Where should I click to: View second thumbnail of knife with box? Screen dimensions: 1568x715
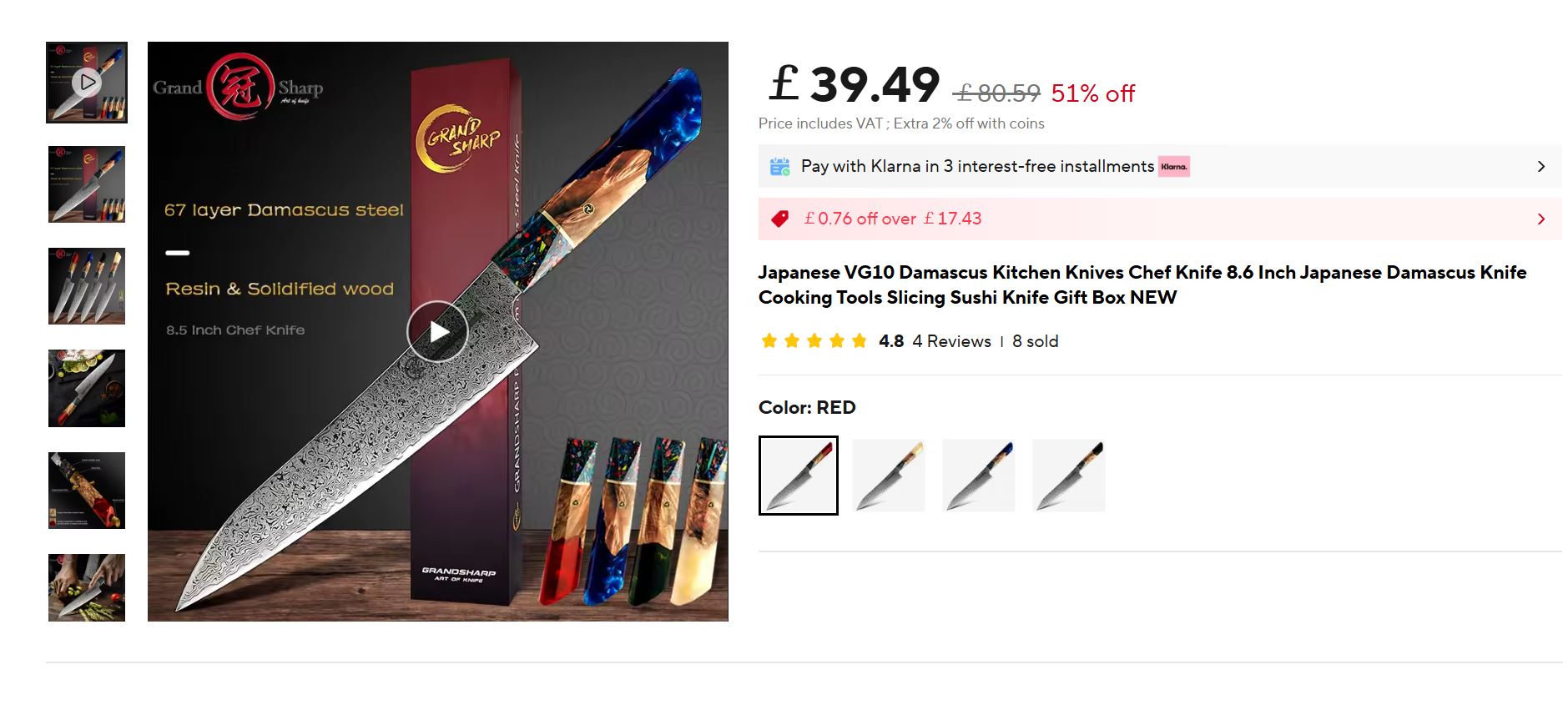[x=87, y=184]
